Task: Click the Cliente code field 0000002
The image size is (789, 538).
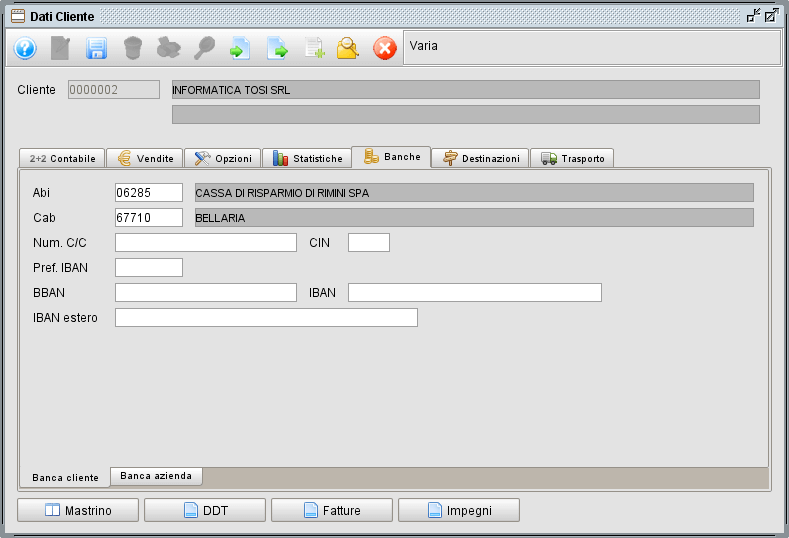Action: coord(114,90)
